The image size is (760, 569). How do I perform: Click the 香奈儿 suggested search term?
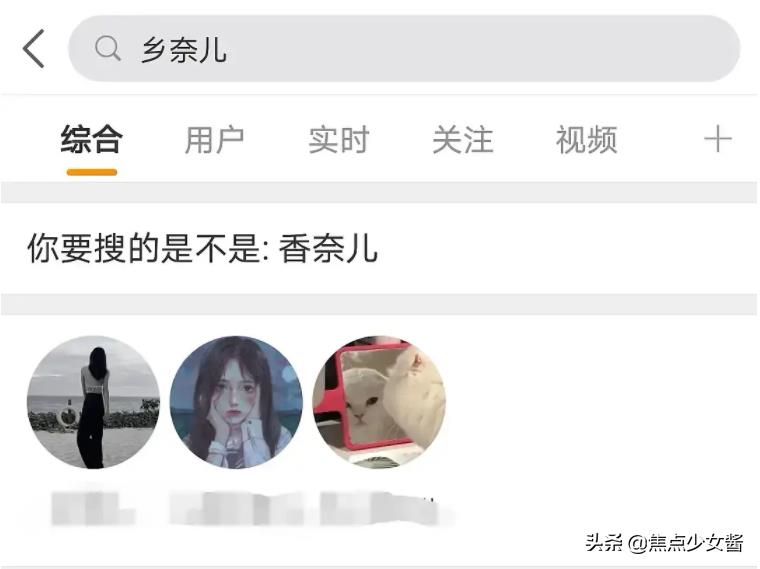pos(328,248)
